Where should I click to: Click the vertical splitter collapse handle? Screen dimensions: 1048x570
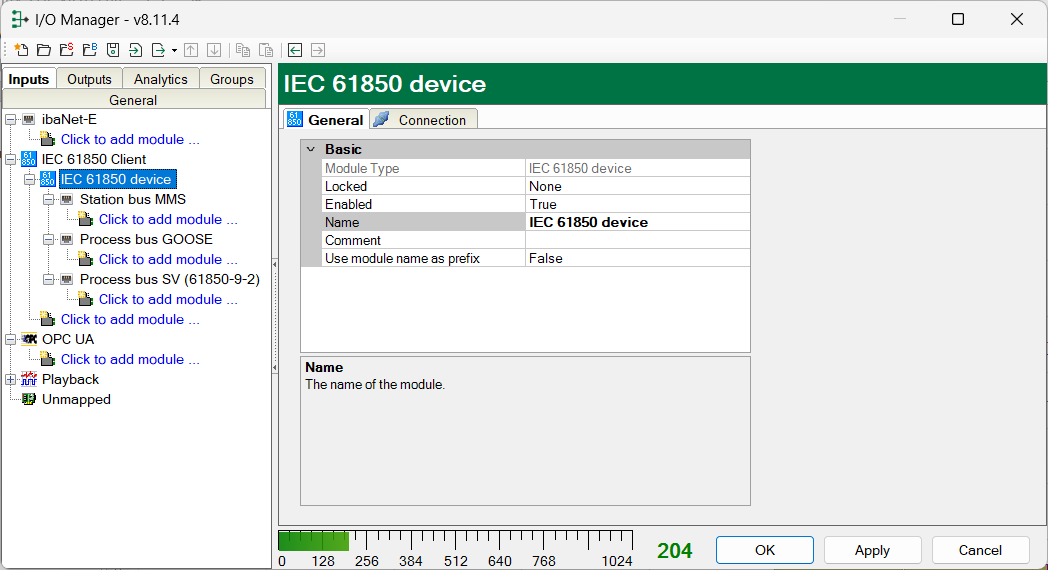coord(275,315)
